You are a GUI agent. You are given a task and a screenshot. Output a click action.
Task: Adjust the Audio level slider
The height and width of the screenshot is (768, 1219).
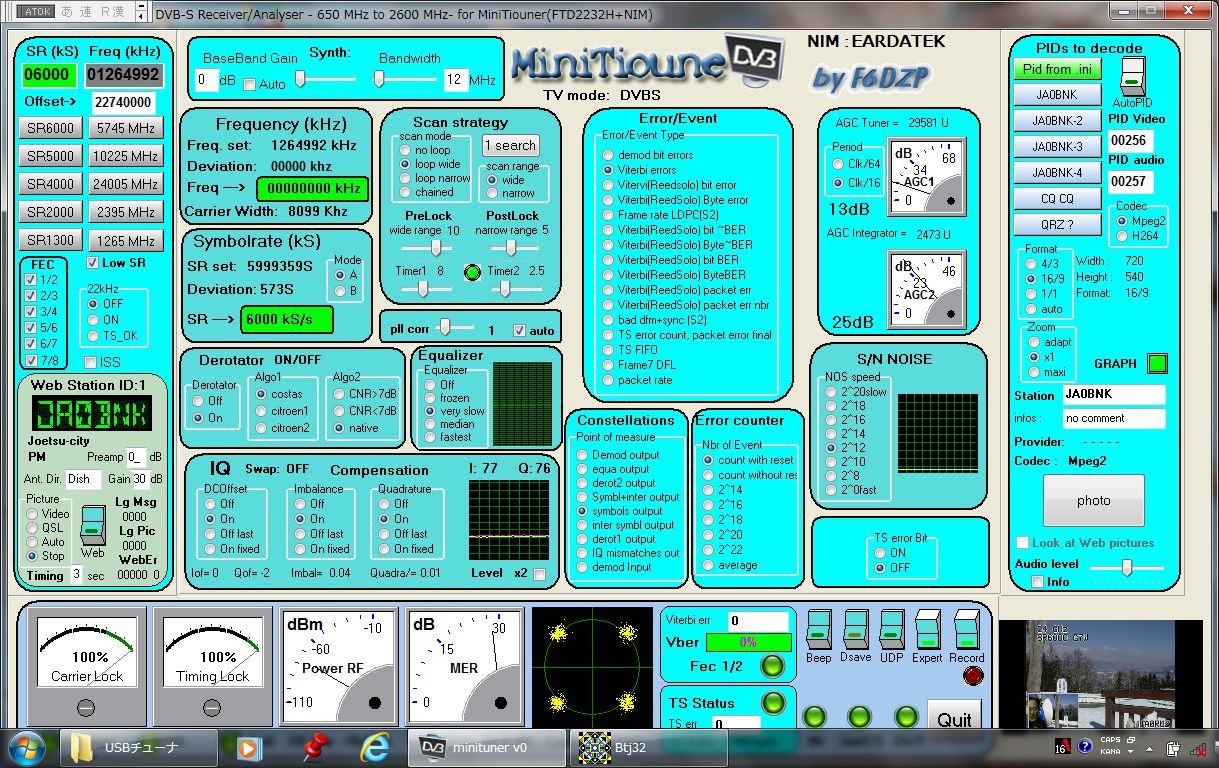1127,567
